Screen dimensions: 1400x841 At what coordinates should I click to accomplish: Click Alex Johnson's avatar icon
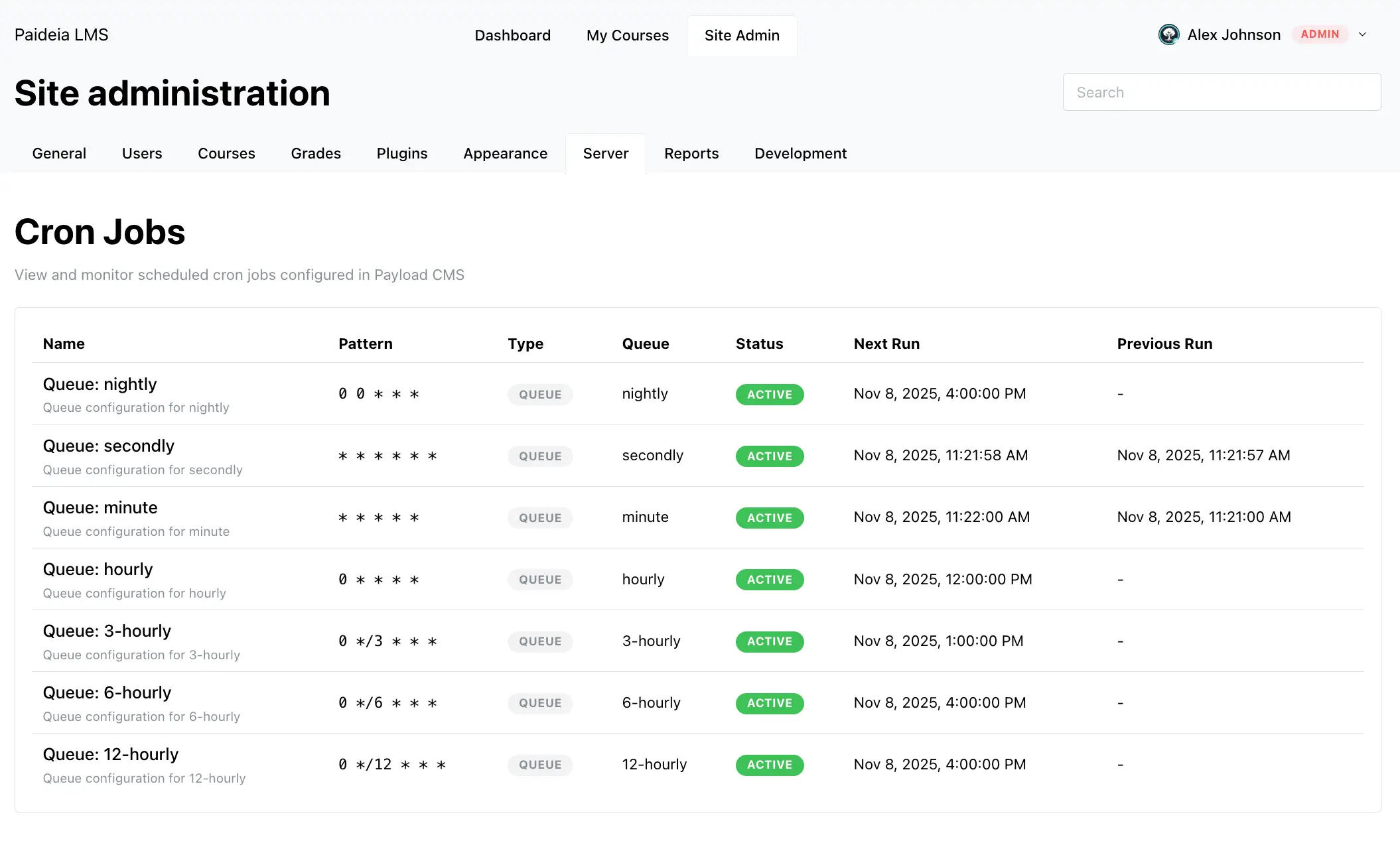coord(1168,34)
